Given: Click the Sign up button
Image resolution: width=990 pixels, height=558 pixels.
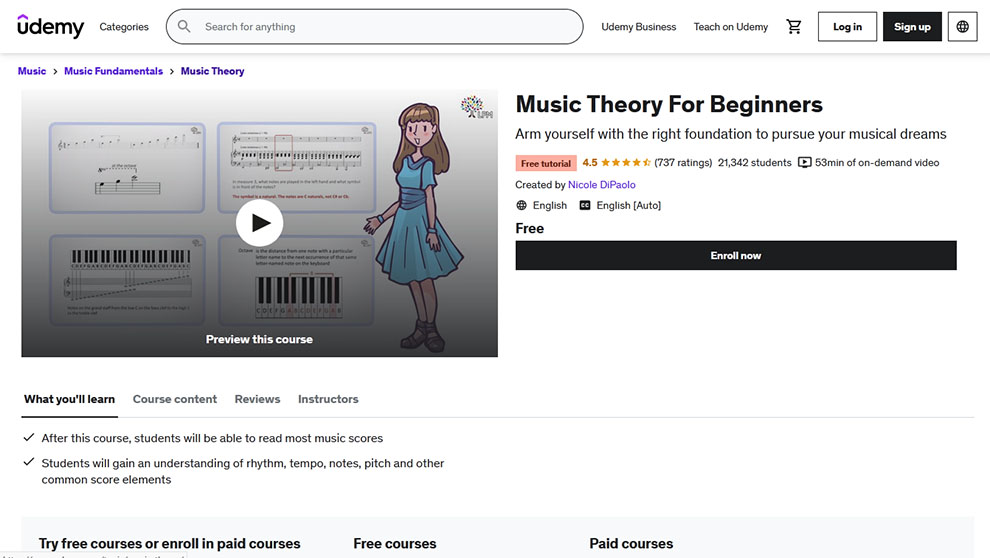Looking at the screenshot, I should [x=912, y=27].
